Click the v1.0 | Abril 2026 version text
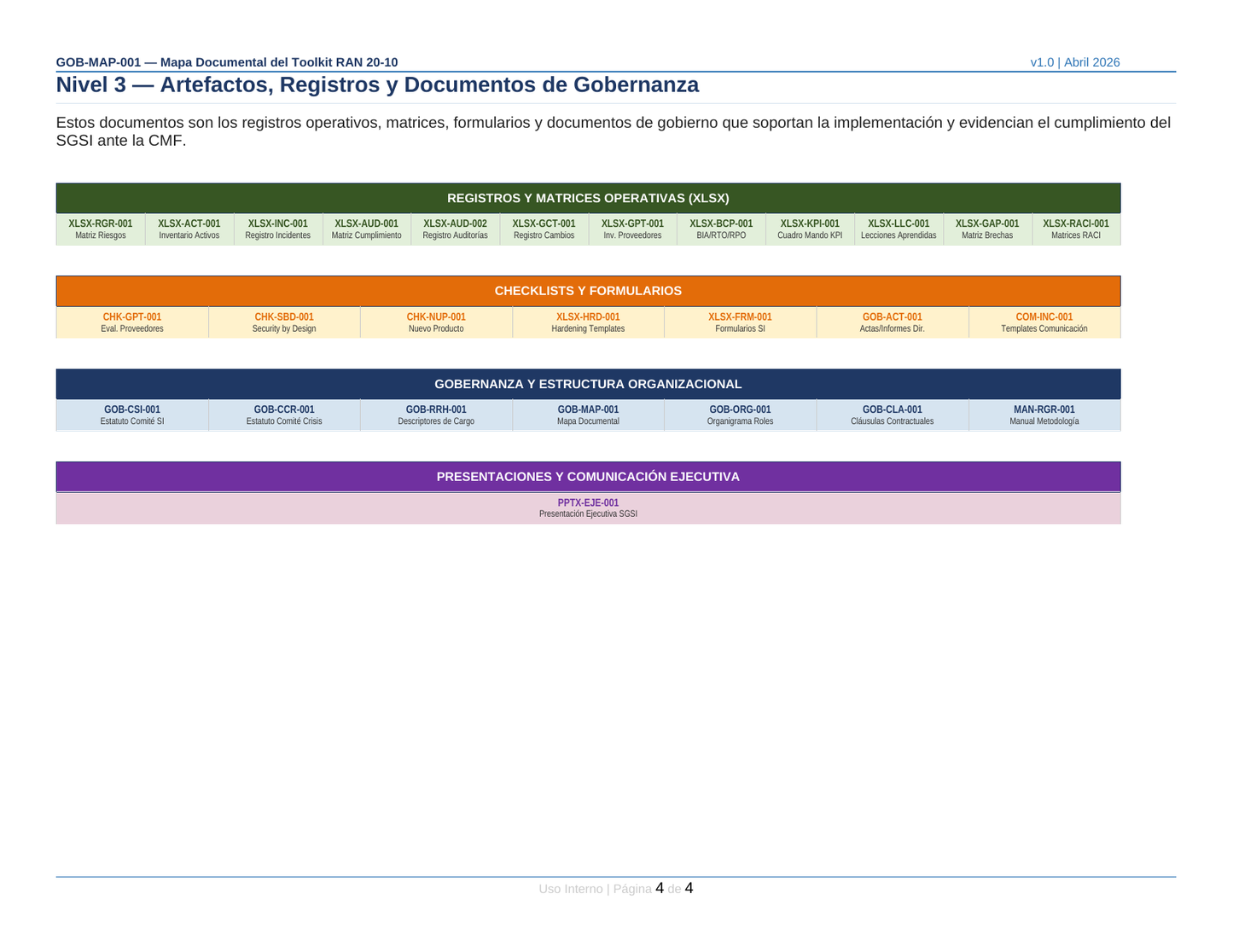 pos(1075,62)
